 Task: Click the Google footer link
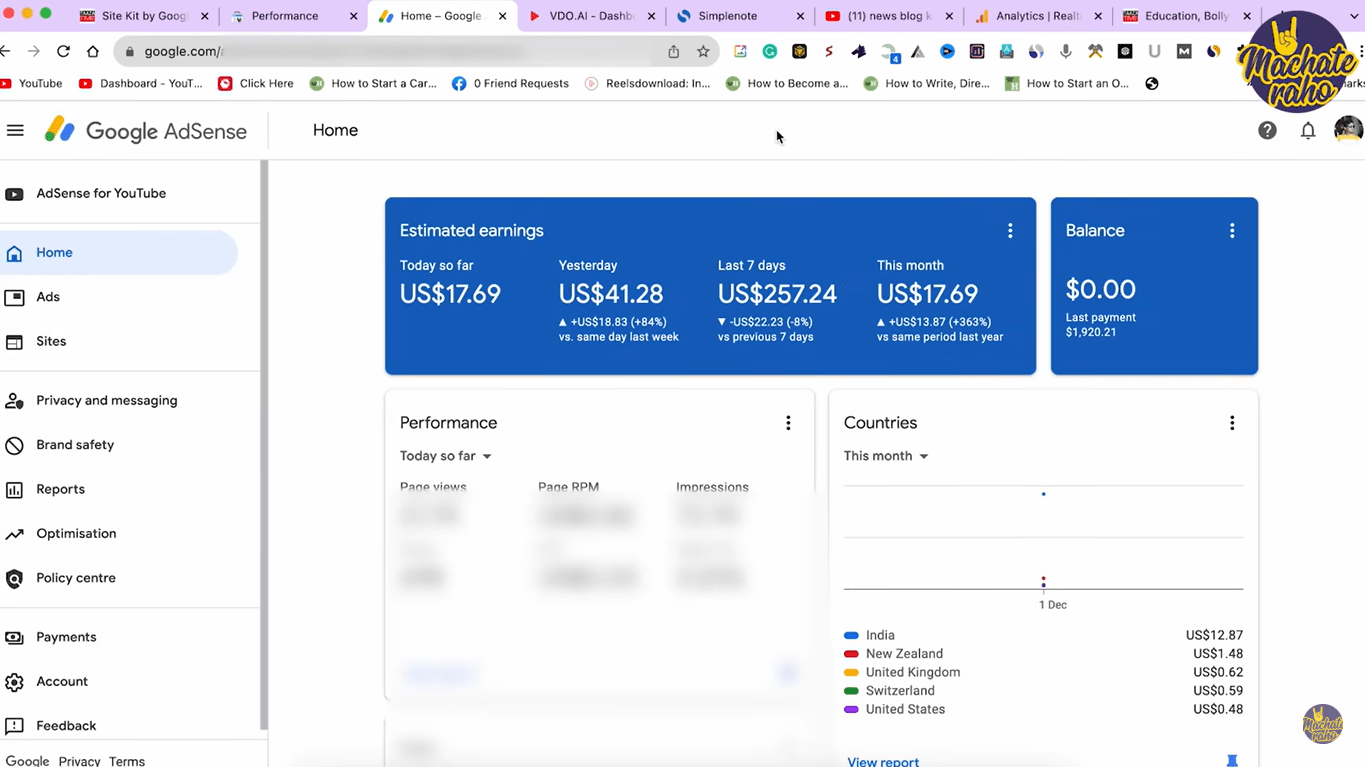(x=27, y=761)
